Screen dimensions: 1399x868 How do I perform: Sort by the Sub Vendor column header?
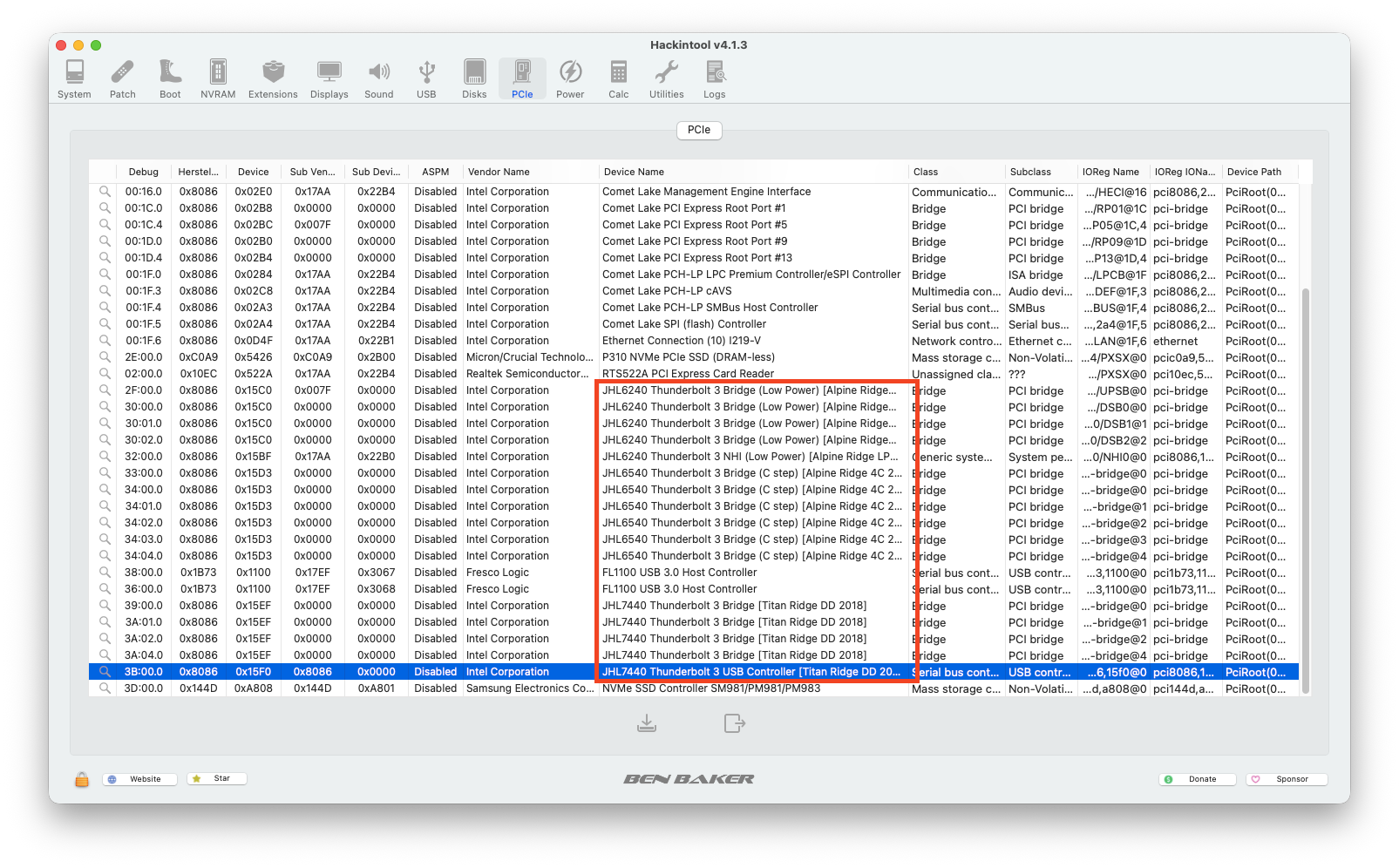point(312,172)
